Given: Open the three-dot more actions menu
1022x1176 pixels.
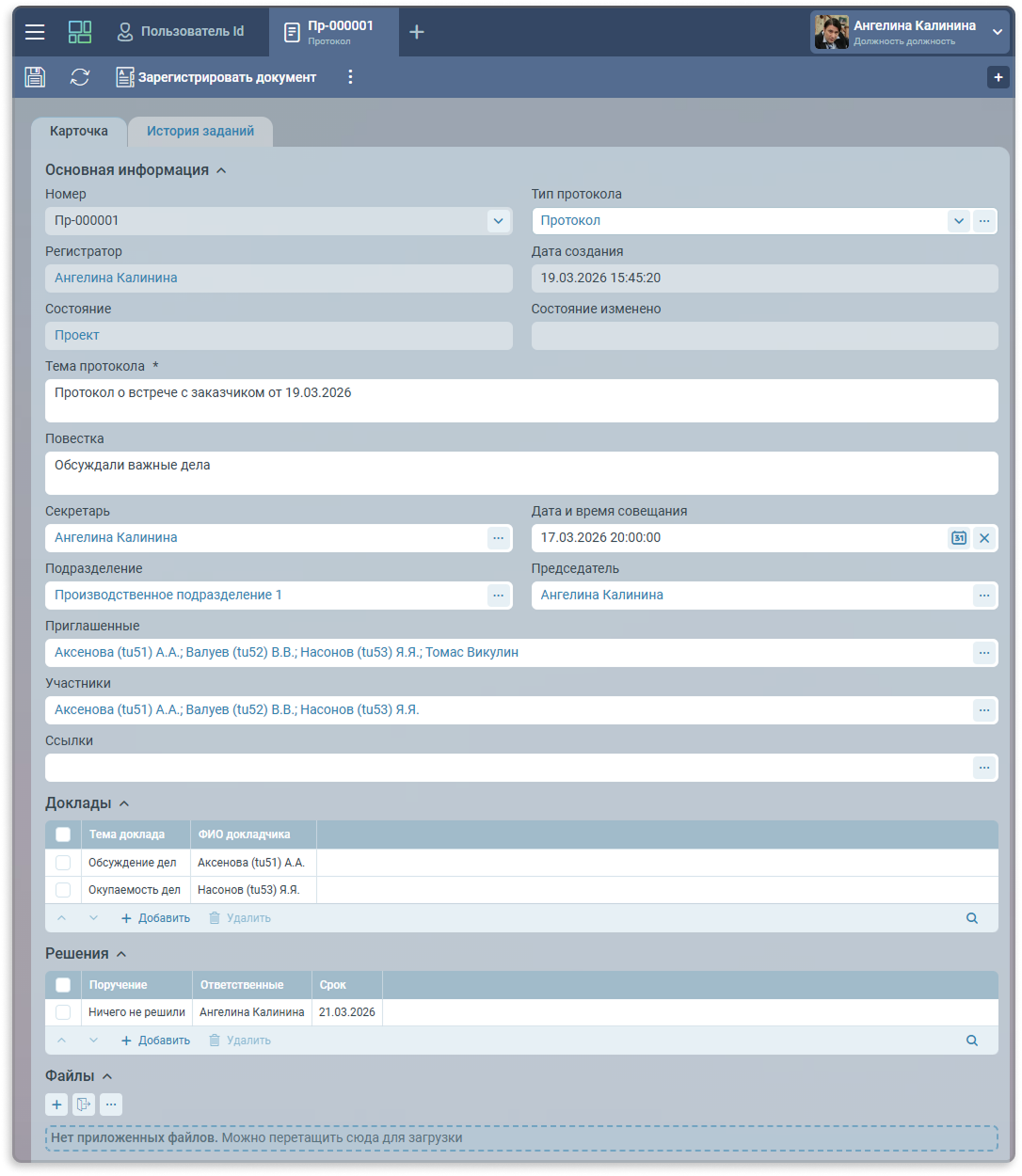Looking at the screenshot, I should pyautogui.click(x=350, y=77).
